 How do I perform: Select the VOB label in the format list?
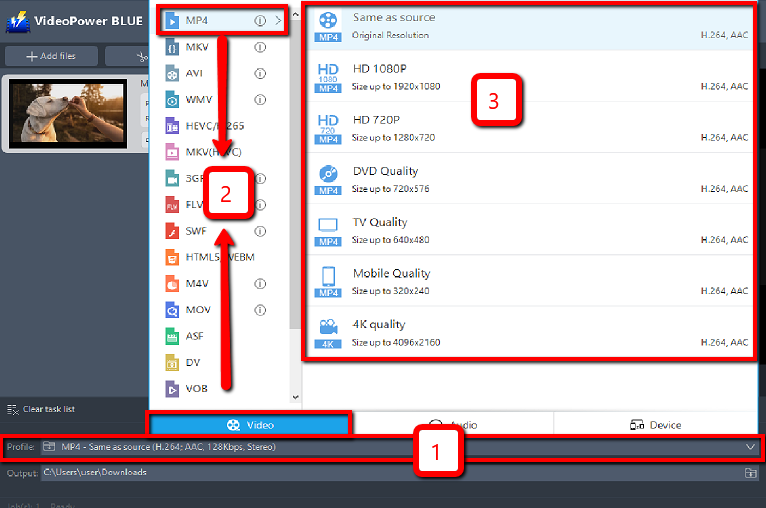tap(196, 389)
